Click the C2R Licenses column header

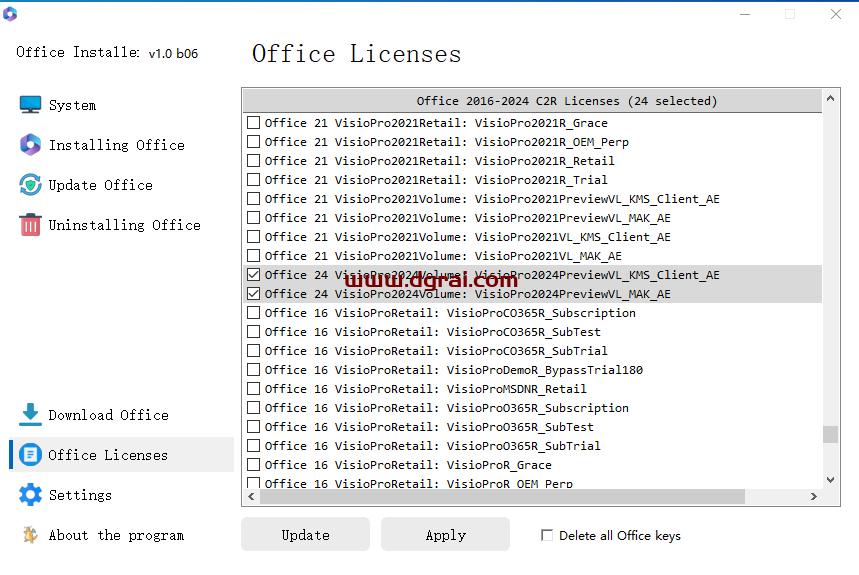click(x=532, y=101)
